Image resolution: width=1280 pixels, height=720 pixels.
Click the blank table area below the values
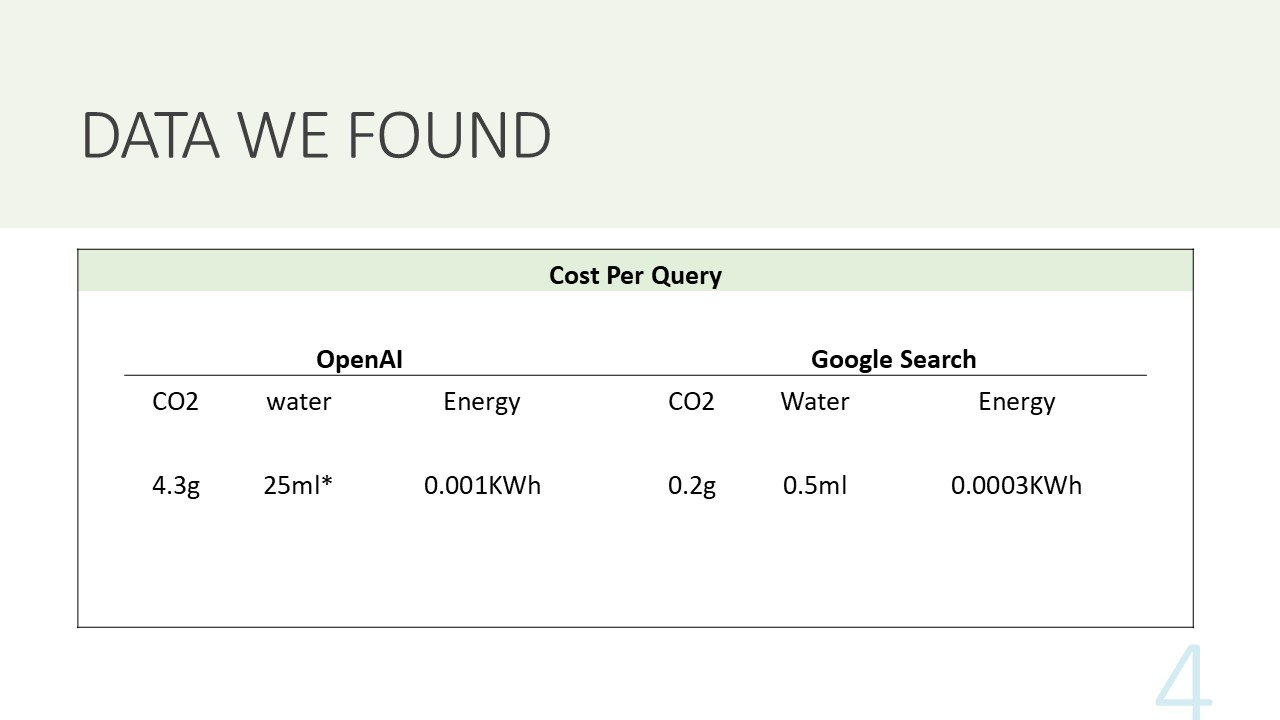(635, 570)
